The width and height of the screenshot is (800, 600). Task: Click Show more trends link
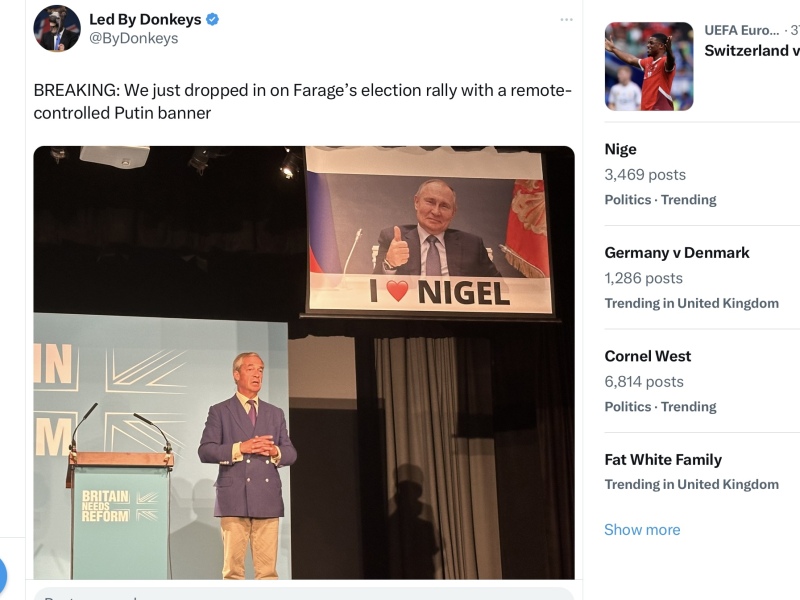click(642, 530)
